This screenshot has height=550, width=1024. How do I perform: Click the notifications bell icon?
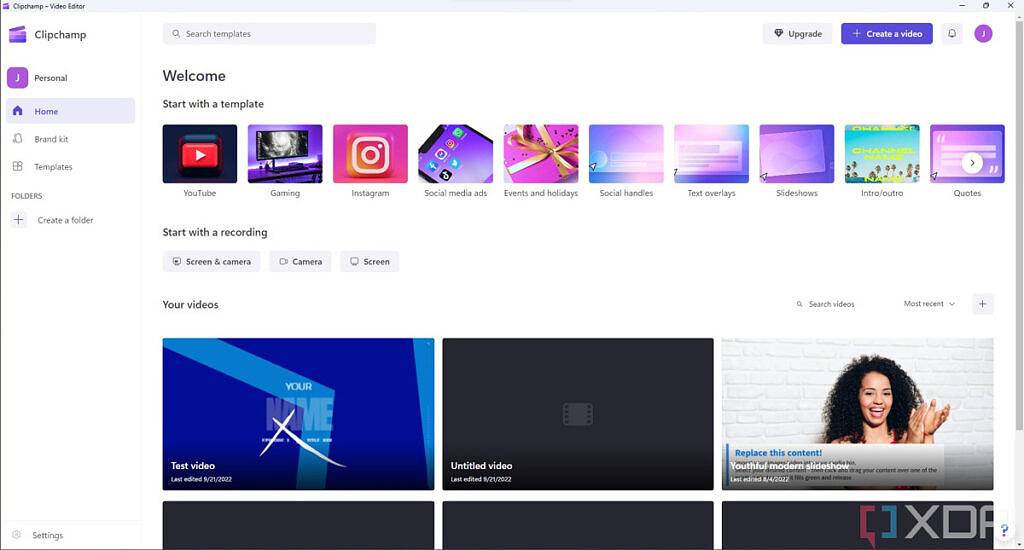(952, 34)
